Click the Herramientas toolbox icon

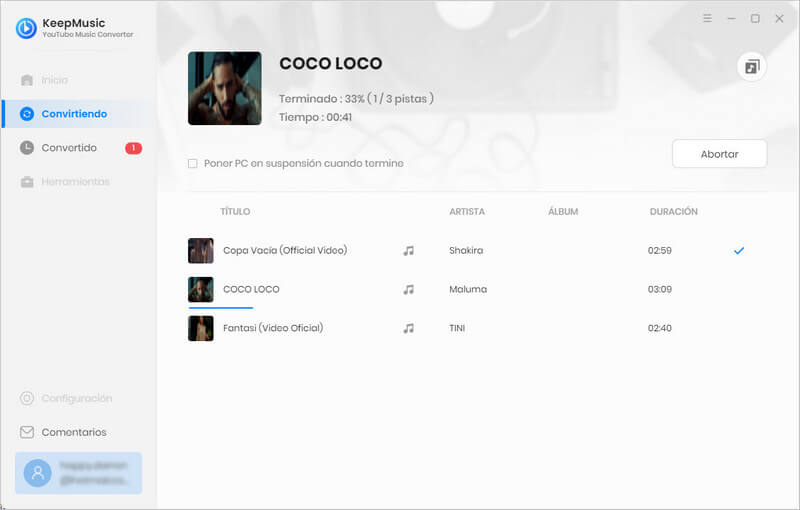pos(27,182)
